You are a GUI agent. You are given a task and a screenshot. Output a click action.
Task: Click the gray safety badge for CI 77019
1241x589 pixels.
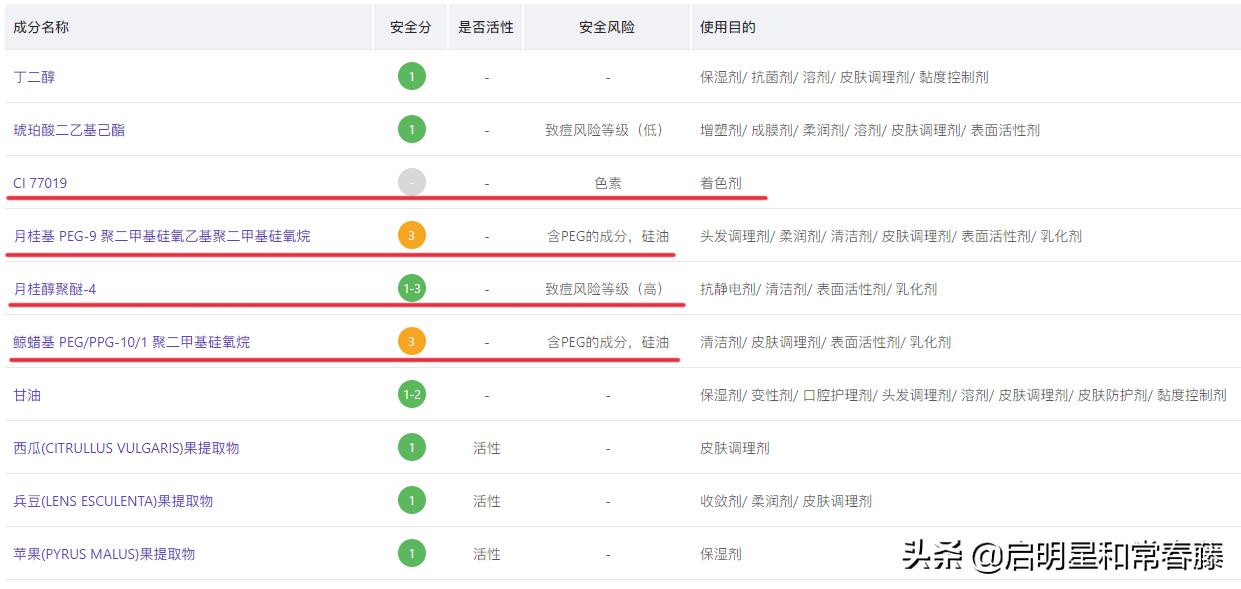(x=411, y=182)
